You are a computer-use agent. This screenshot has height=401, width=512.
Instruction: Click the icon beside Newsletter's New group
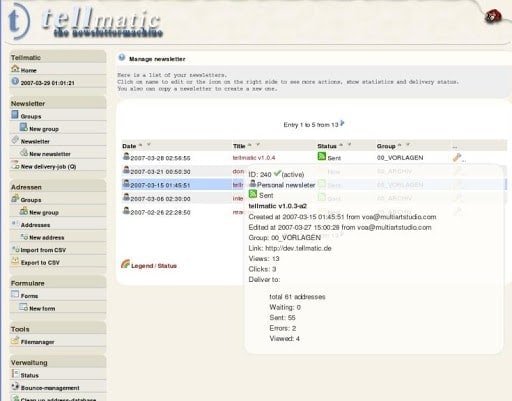[24, 127]
